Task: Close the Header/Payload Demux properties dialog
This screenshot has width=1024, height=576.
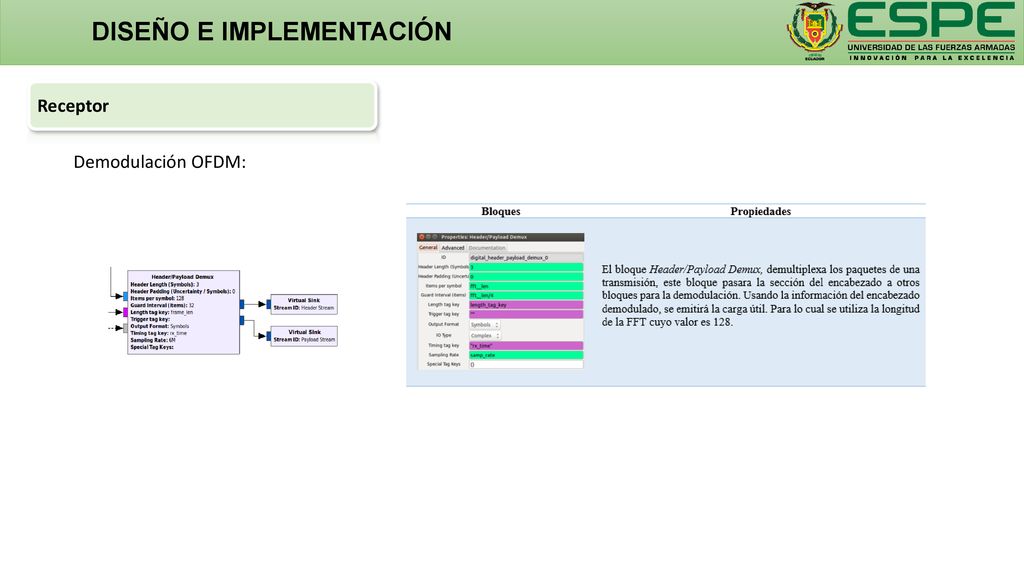Action: [x=422, y=237]
